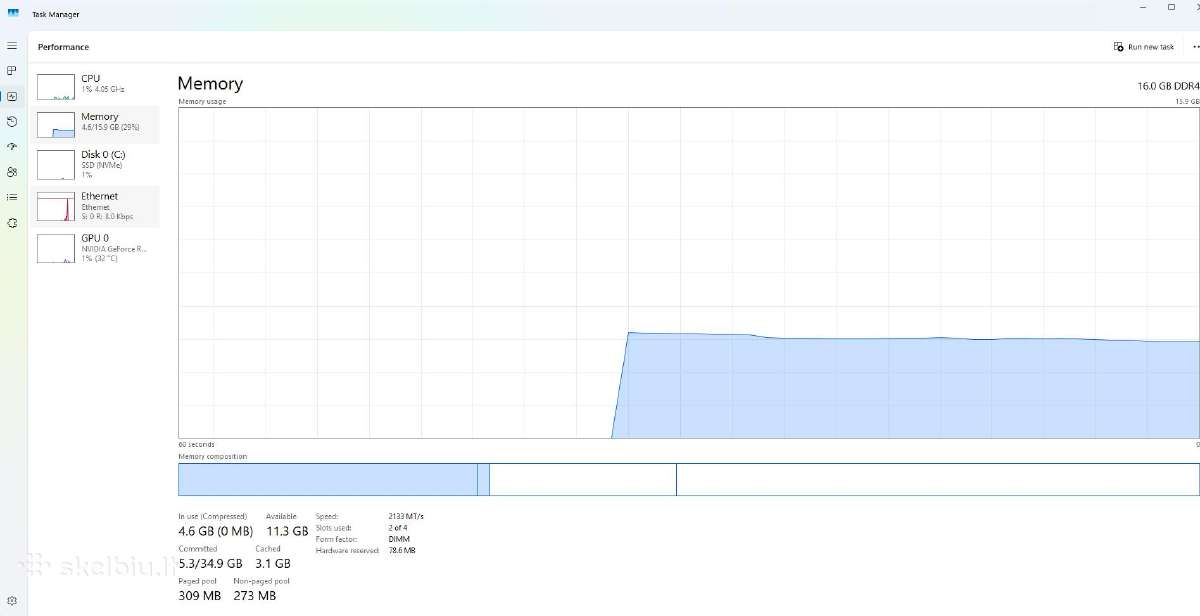Select the Performance page icon
The width and height of the screenshot is (1200, 616).
[x=12, y=97]
